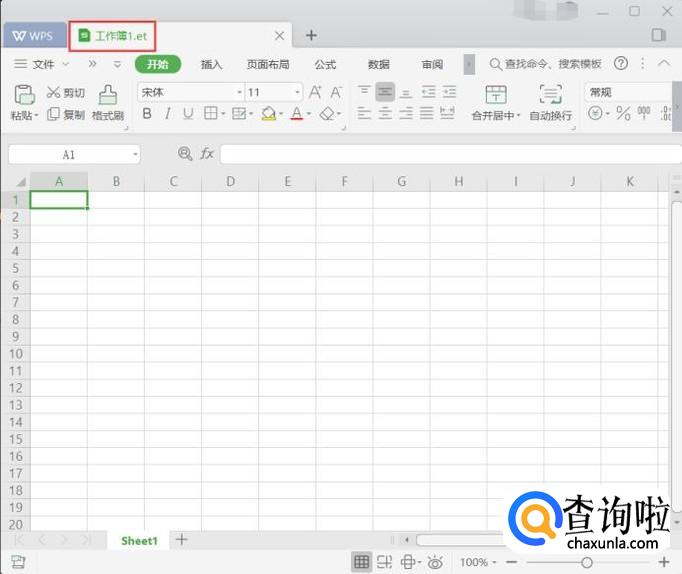Click the Format Painter (格式刷) icon
This screenshot has height=574, width=682.
pos(107,95)
